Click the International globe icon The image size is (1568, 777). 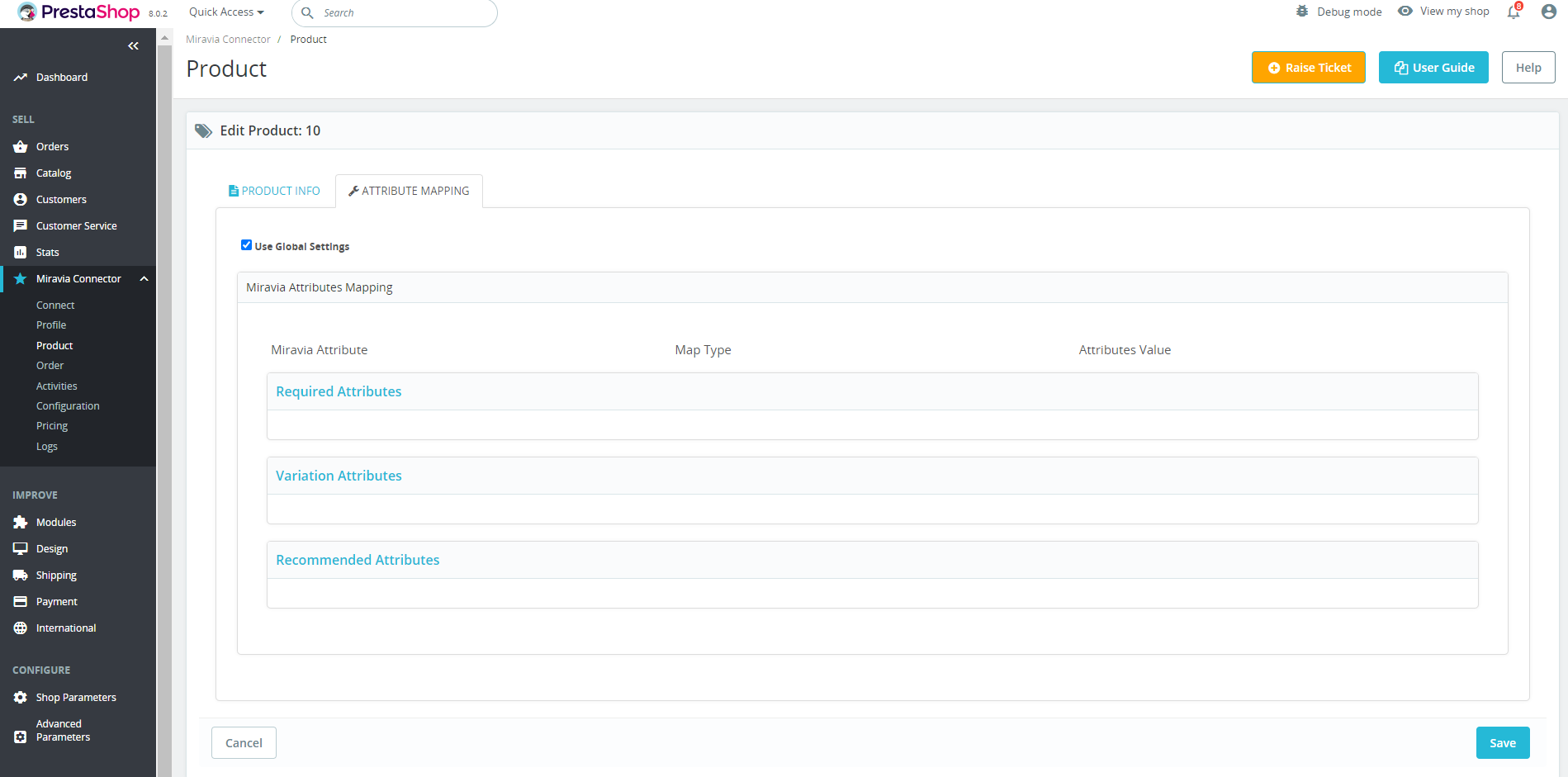click(21, 628)
